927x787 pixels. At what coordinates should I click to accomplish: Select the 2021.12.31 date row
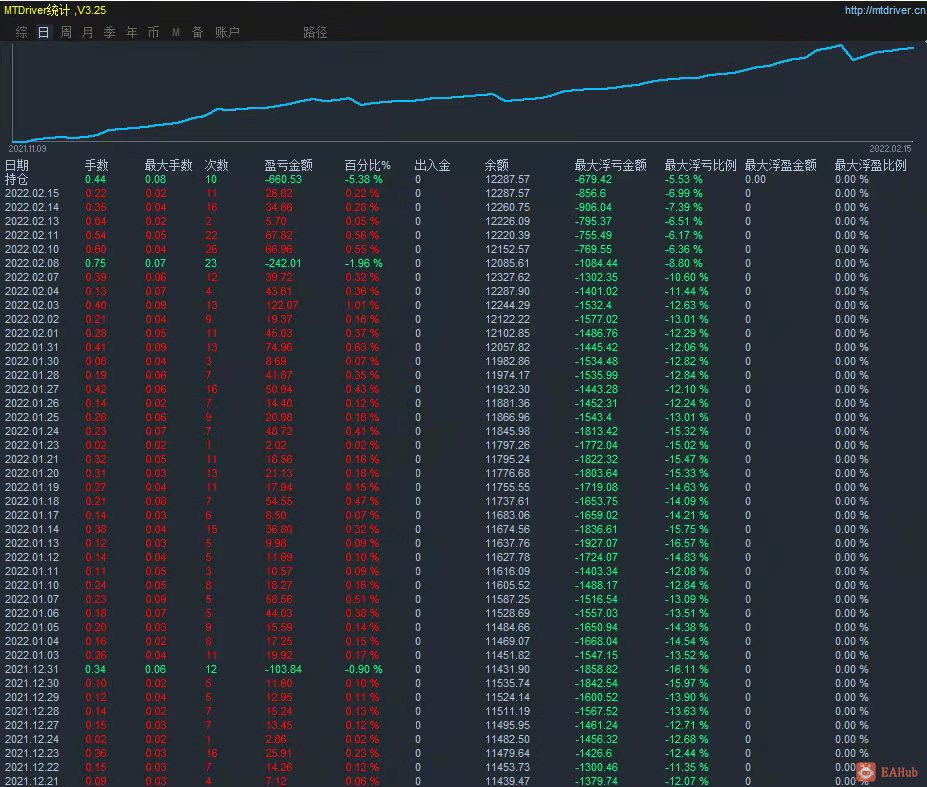pyautogui.click(x=32, y=669)
